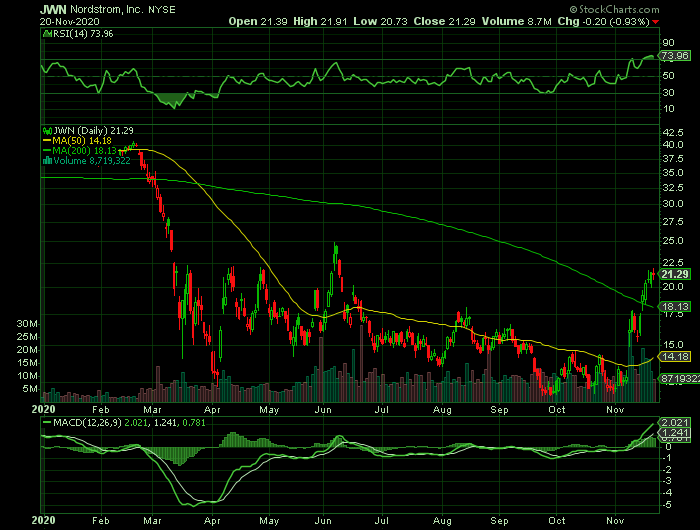
Task: Click the 73.96 RSI value tag
Action: pos(675,56)
